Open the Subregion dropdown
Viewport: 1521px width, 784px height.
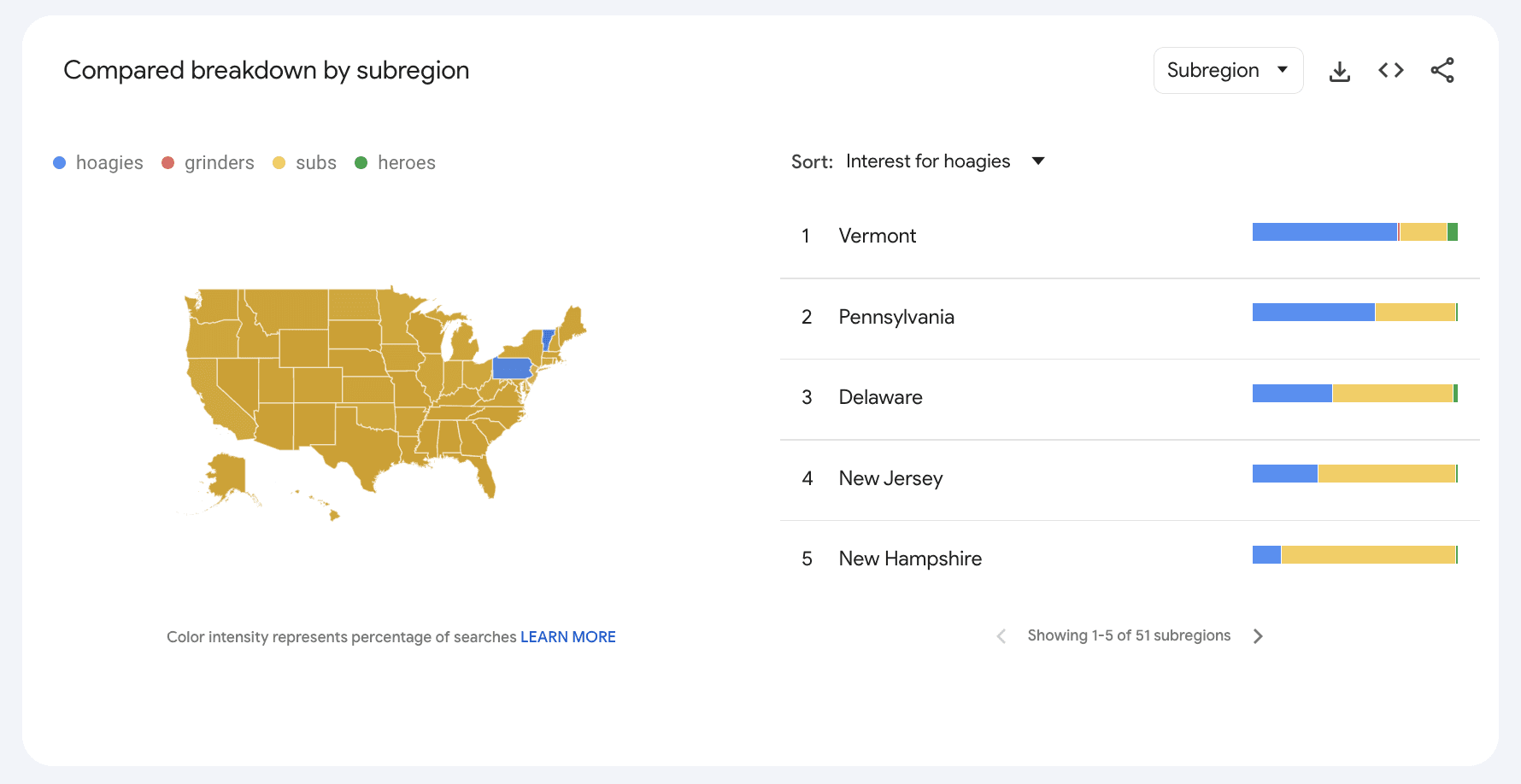1228,70
